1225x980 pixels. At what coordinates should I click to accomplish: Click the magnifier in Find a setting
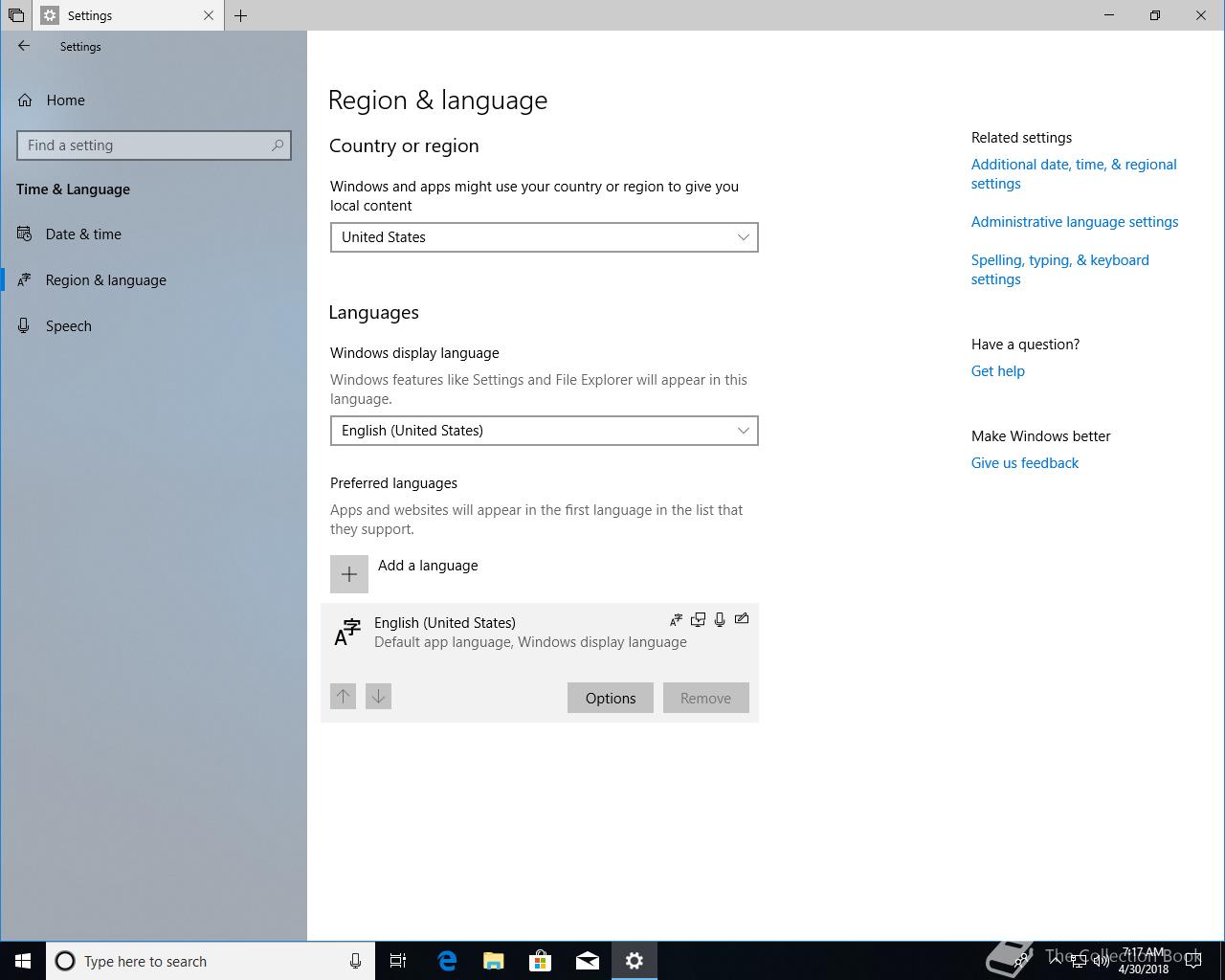point(278,145)
